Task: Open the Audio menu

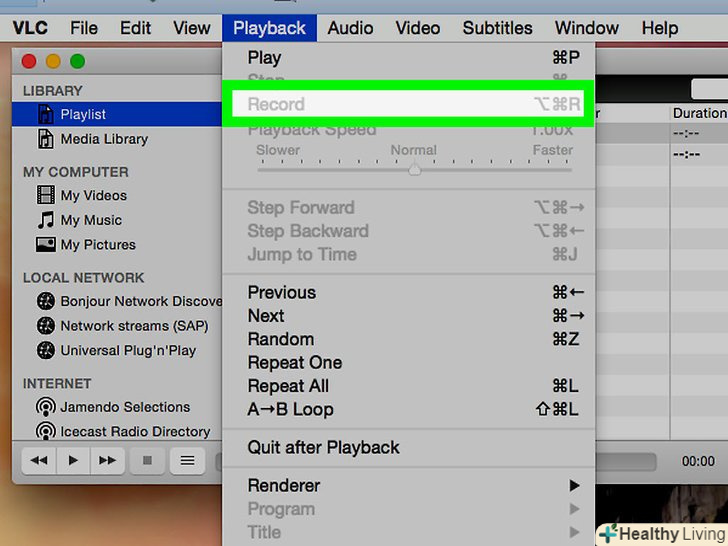Action: [350, 28]
